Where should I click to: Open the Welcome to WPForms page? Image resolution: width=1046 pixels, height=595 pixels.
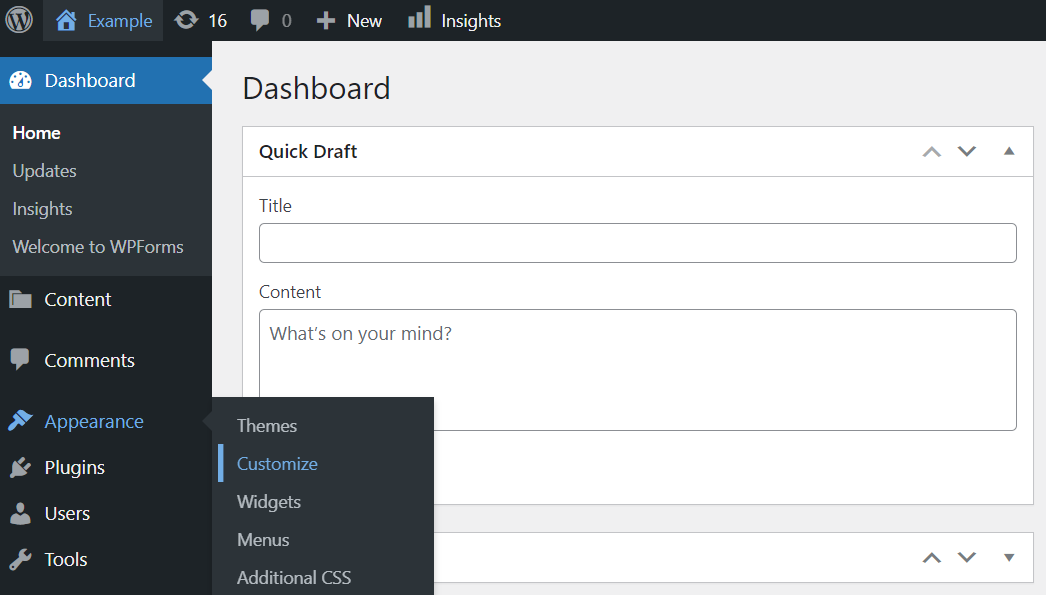point(97,246)
